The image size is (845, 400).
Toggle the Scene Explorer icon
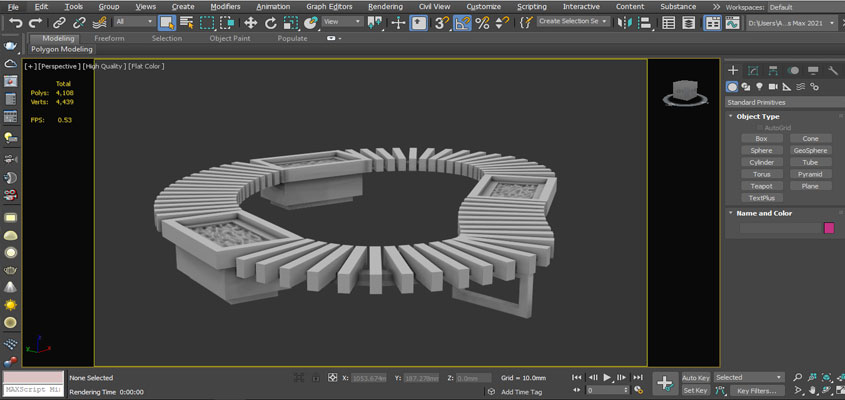(x=668, y=23)
